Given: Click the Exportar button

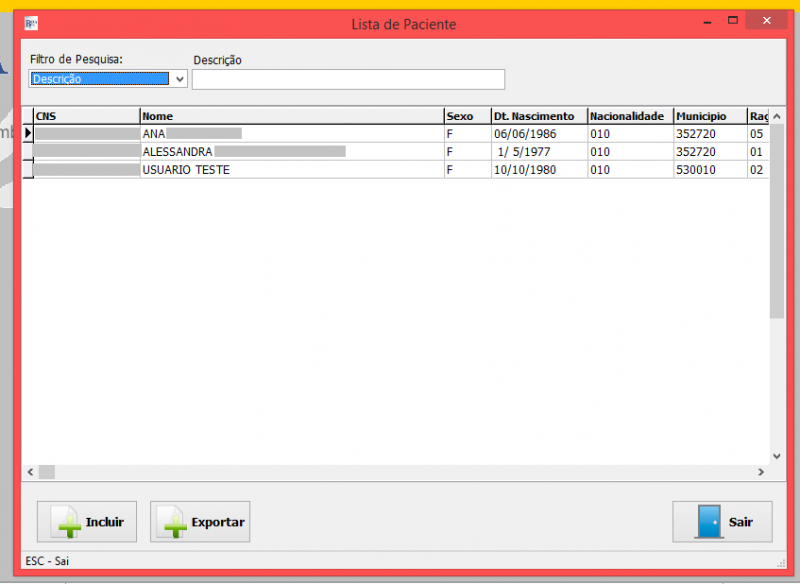Looking at the screenshot, I should pos(200,522).
